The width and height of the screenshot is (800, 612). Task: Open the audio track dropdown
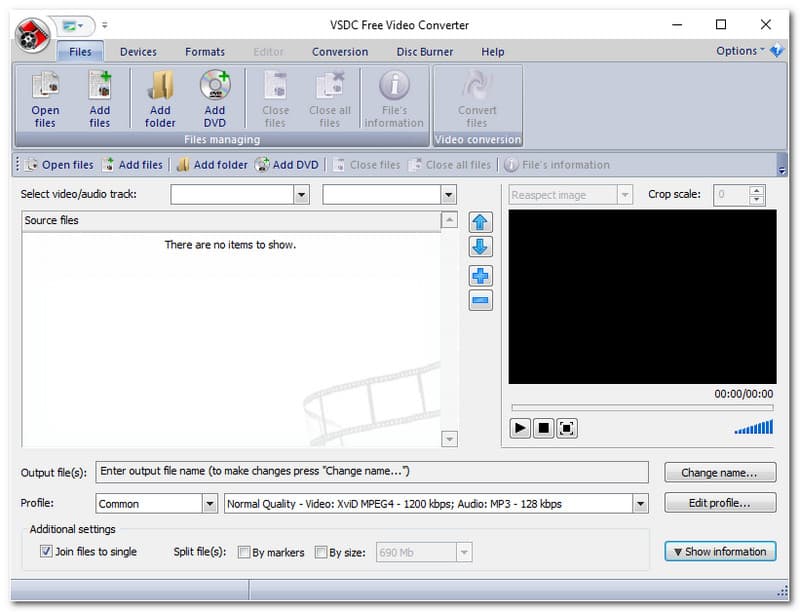(448, 194)
